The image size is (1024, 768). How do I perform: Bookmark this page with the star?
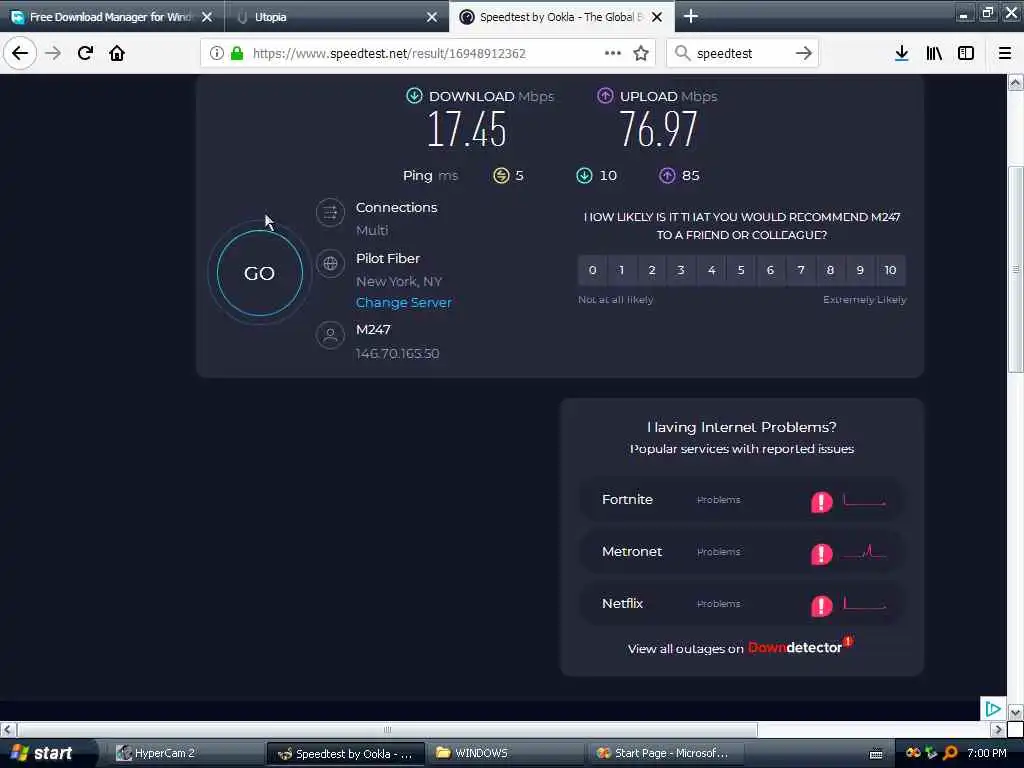641,53
